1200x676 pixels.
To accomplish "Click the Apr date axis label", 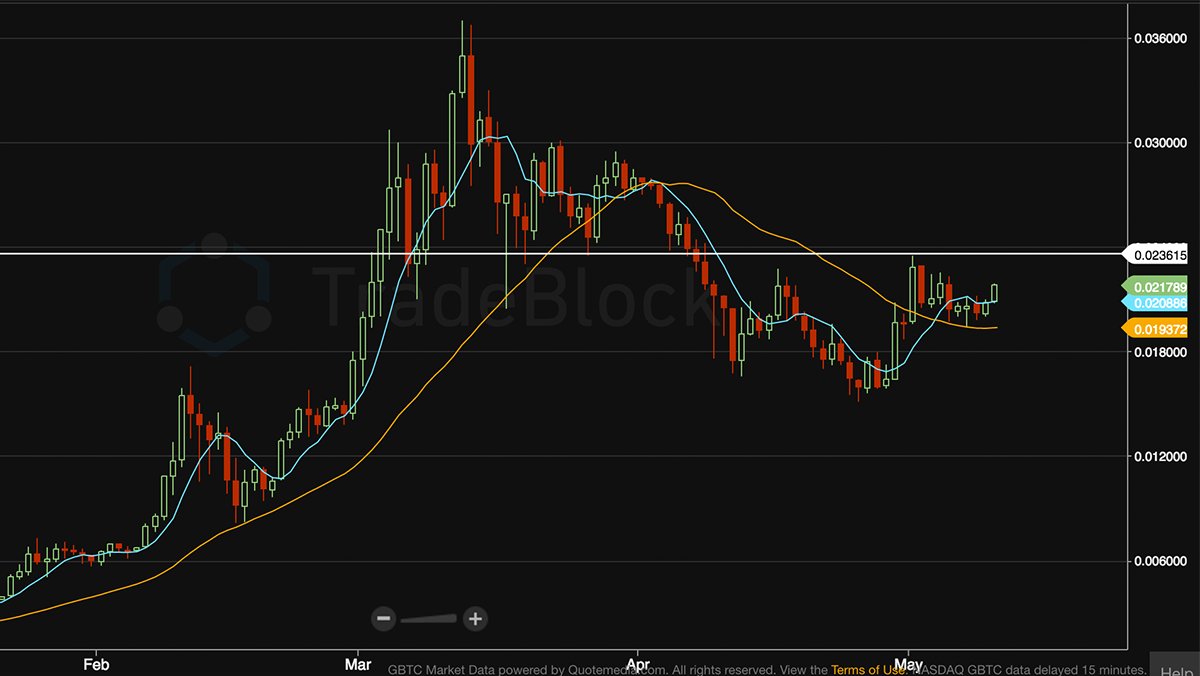I will (x=637, y=664).
